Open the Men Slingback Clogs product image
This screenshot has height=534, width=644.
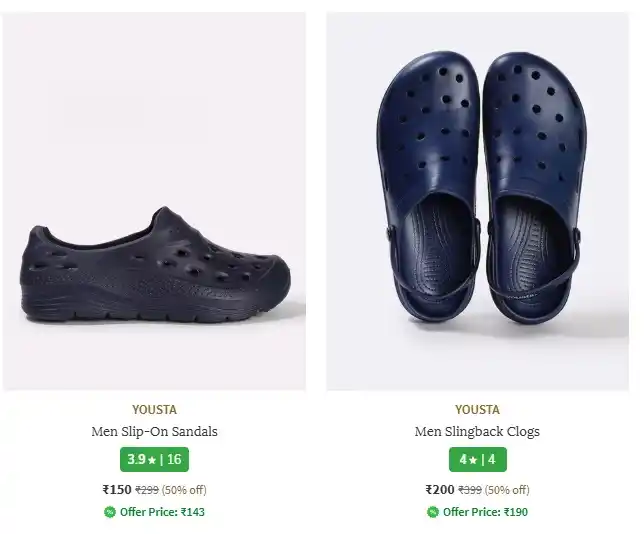[x=477, y=202]
